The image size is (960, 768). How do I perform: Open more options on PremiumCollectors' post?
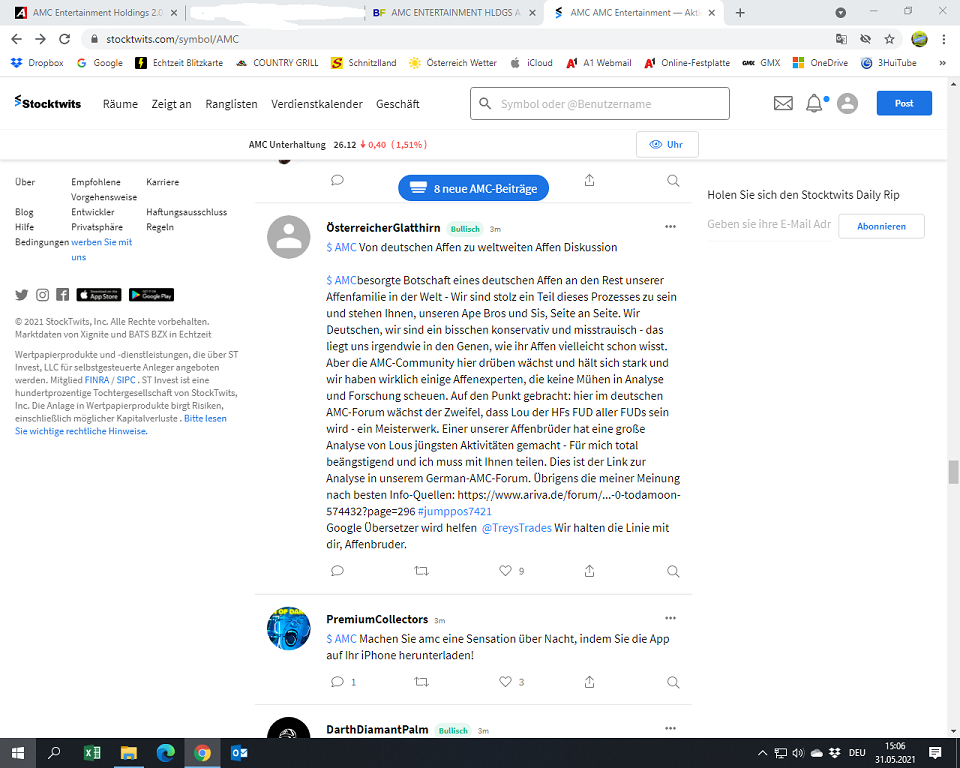tap(670, 618)
